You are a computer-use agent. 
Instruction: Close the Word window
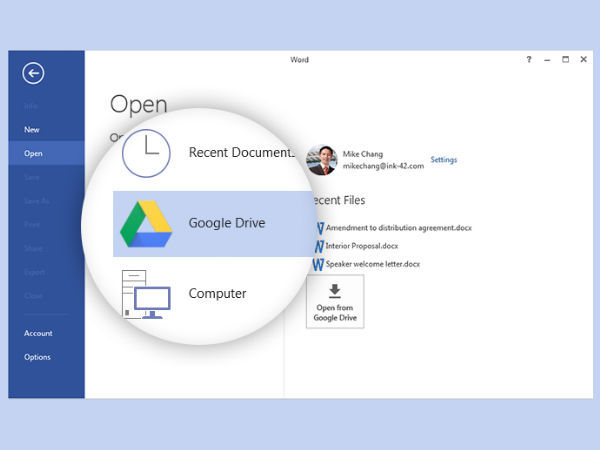584,59
